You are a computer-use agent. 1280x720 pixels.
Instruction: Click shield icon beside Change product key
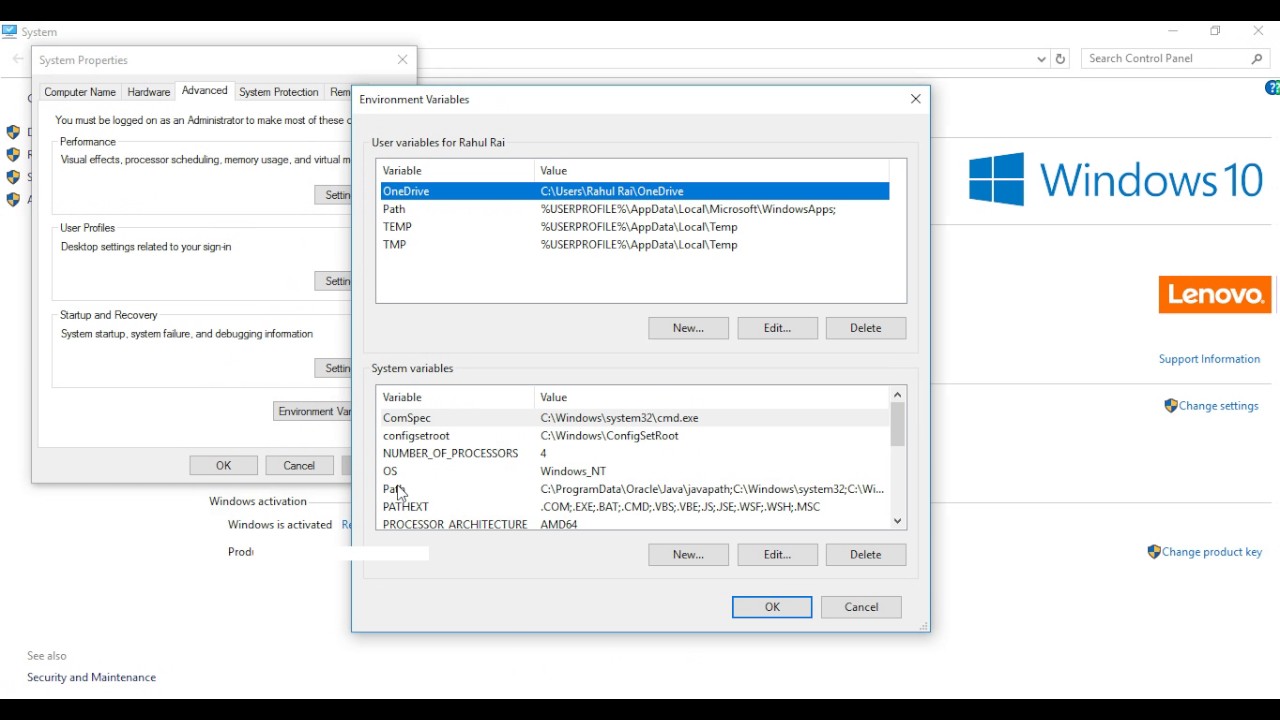(x=1154, y=552)
